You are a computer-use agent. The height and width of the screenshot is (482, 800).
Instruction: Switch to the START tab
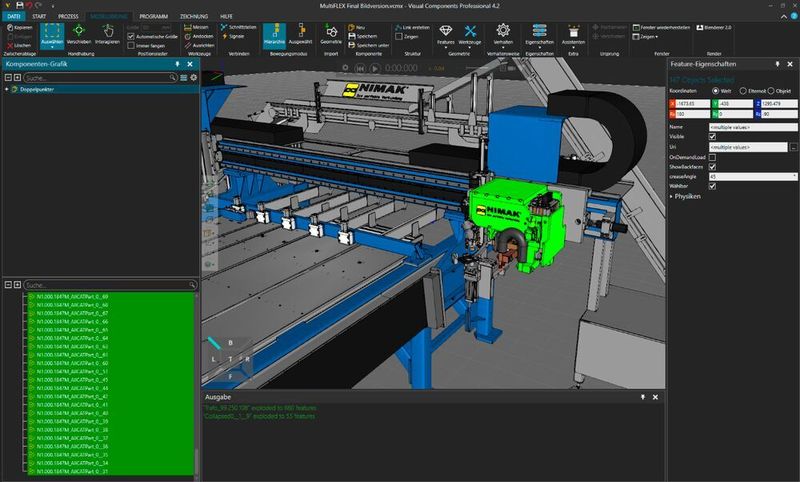point(39,16)
